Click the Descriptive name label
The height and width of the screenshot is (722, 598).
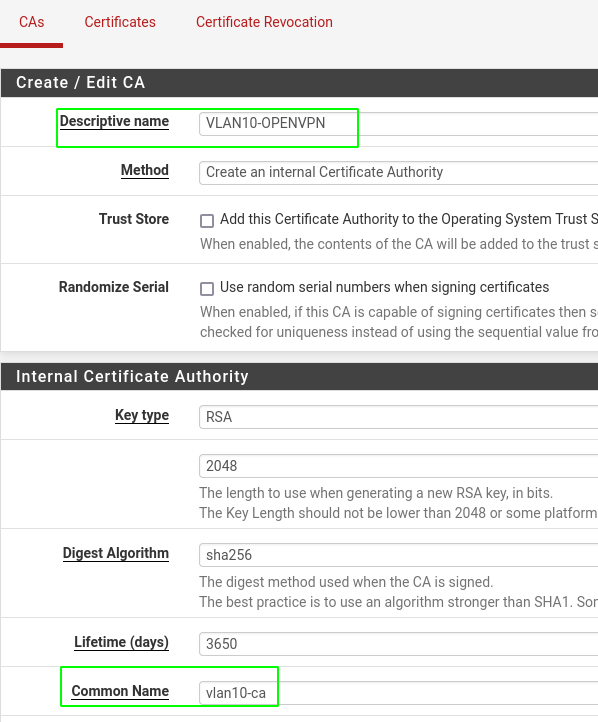[114, 122]
